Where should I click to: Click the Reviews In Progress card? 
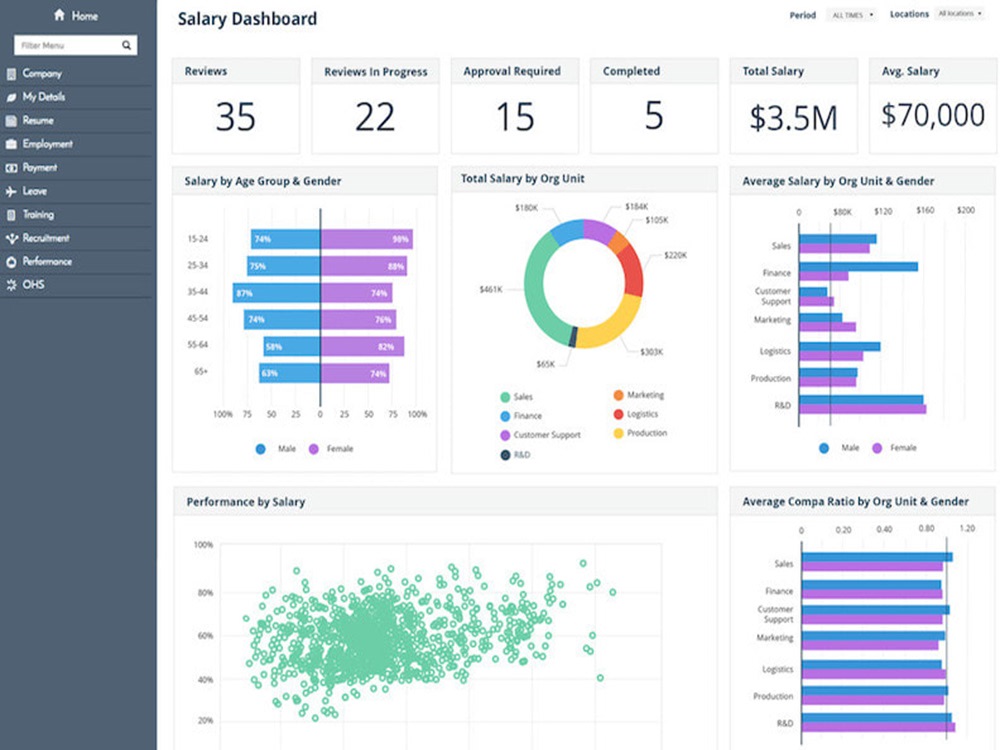tap(375, 106)
